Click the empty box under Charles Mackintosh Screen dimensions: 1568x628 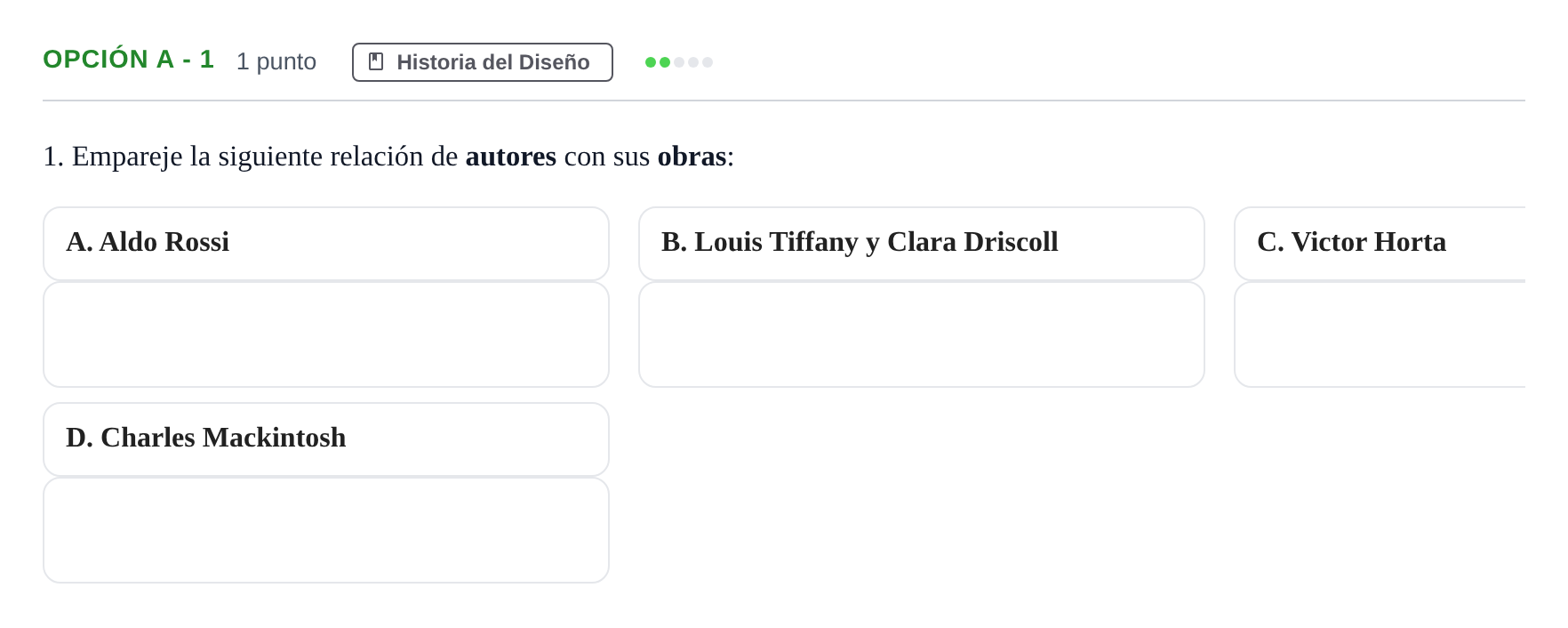[326, 530]
